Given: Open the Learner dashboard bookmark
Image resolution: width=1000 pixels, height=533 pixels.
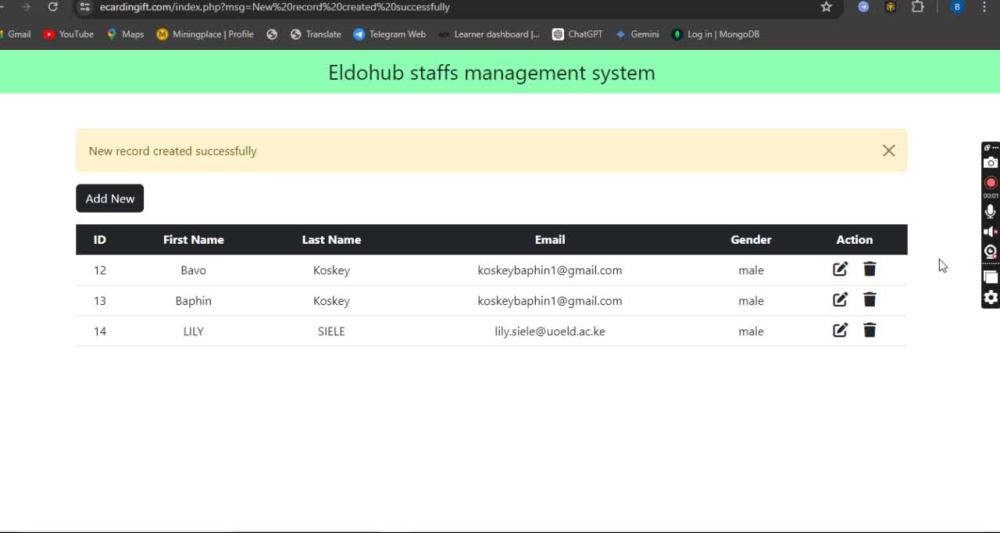Looking at the screenshot, I should click(x=489, y=34).
